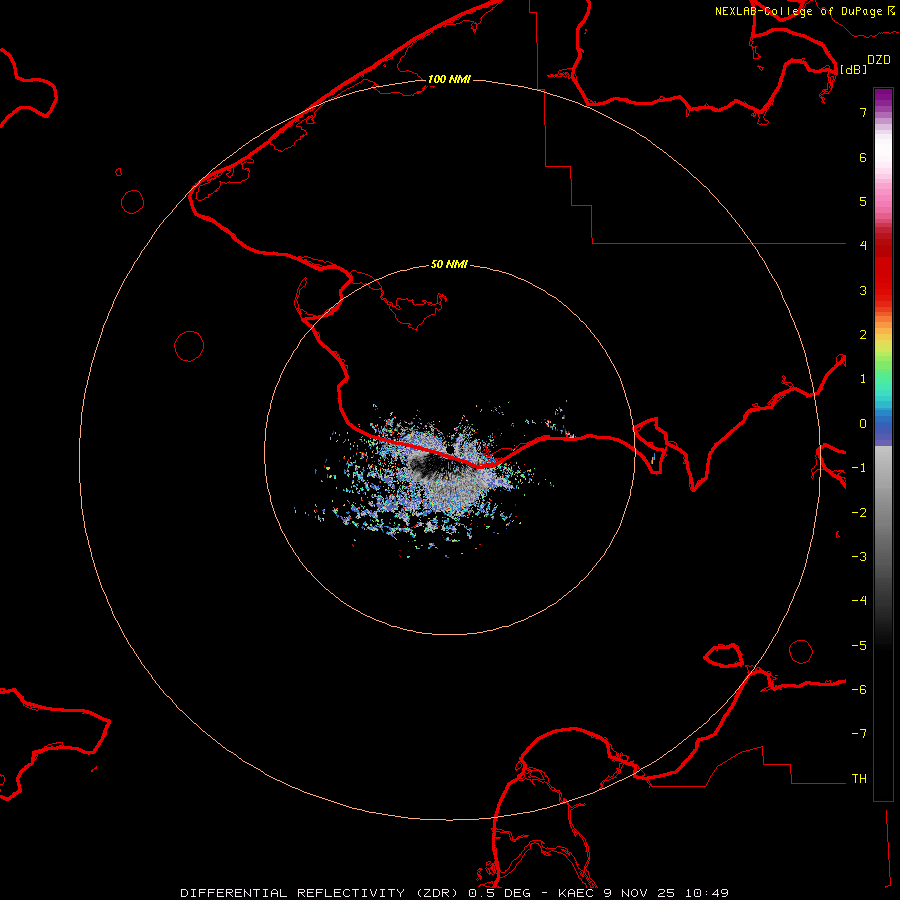Image resolution: width=900 pixels, height=900 pixels.
Task: Click the [dB] units label
Action: 854,69
